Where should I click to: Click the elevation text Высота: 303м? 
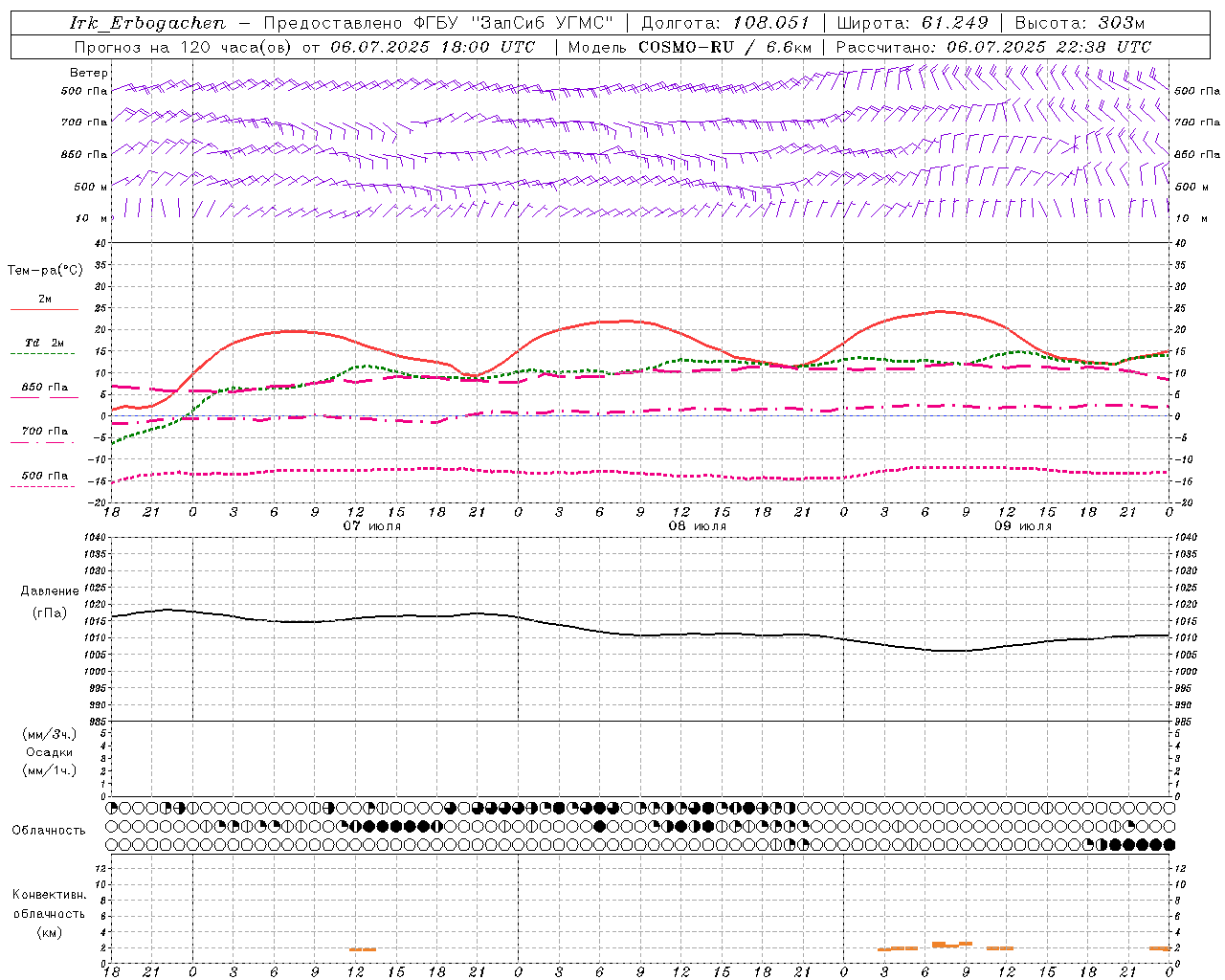tap(1080, 23)
